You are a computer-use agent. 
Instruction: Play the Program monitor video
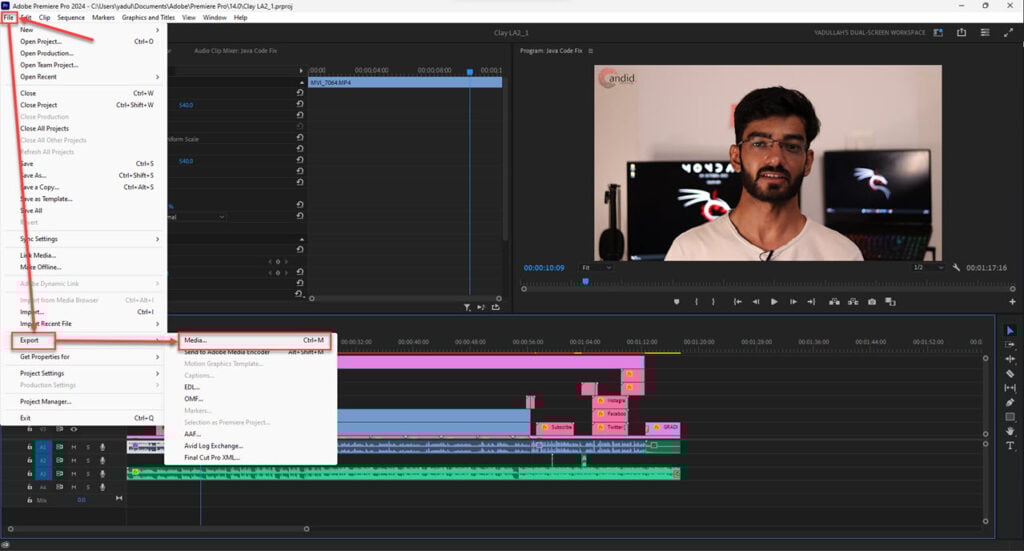pos(774,302)
